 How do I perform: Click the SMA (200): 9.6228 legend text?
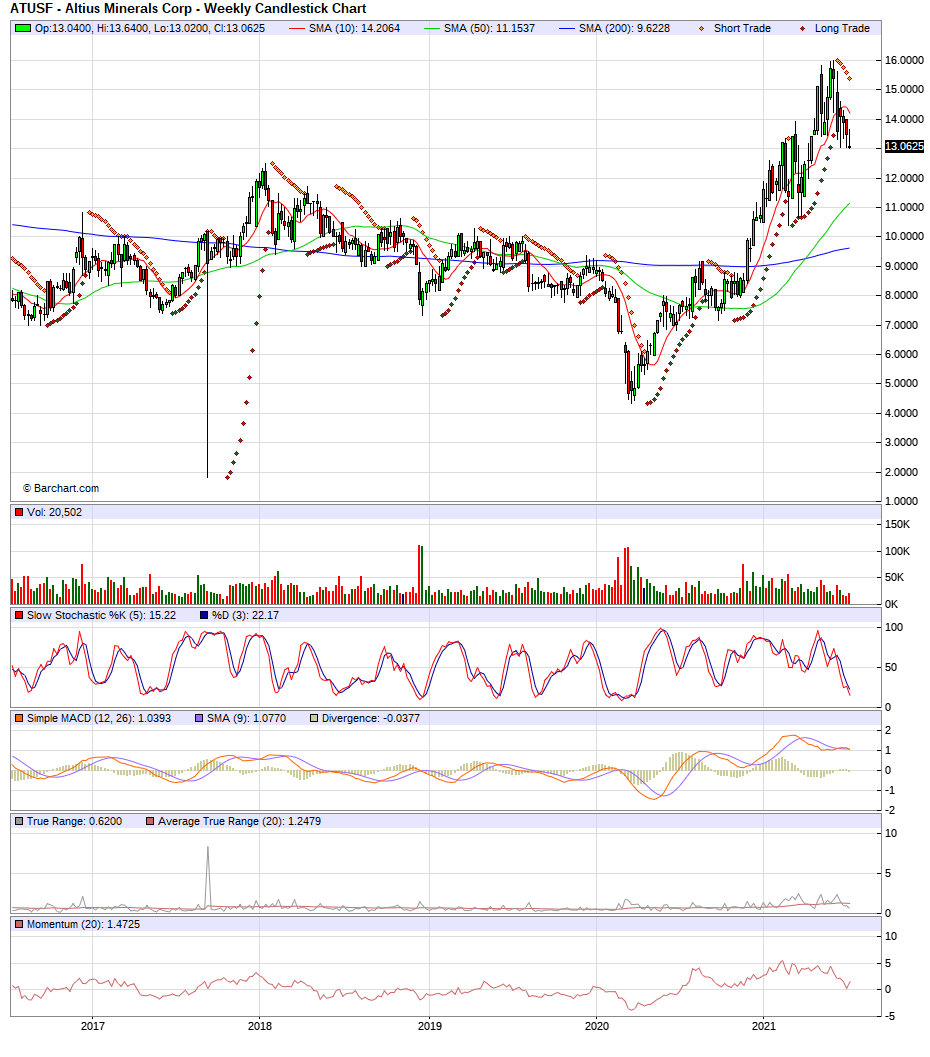[625, 28]
